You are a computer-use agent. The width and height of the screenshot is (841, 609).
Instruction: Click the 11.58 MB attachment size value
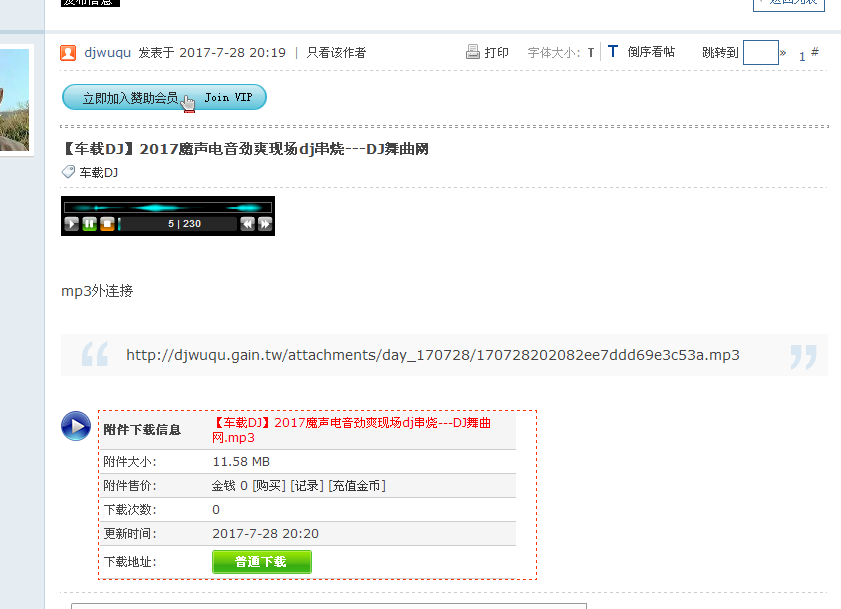point(241,462)
